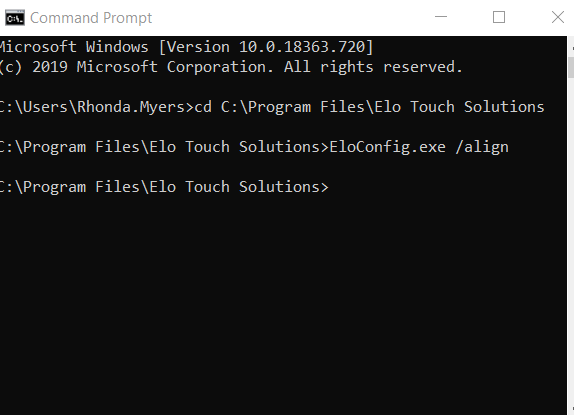
Task: Click the "/align" argument text
Action: point(482,147)
